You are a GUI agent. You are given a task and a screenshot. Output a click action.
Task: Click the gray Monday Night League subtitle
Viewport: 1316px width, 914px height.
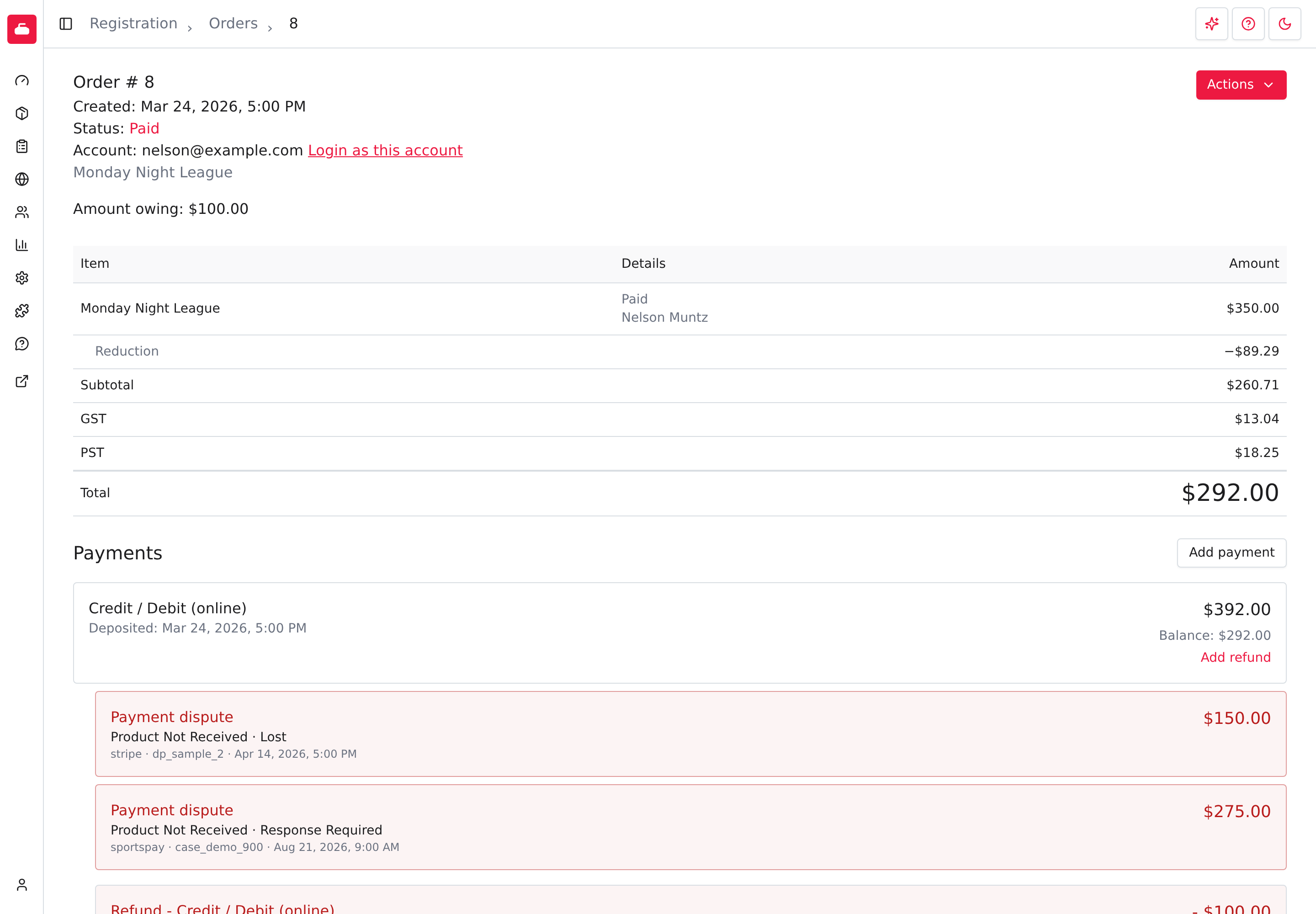point(153,173)
